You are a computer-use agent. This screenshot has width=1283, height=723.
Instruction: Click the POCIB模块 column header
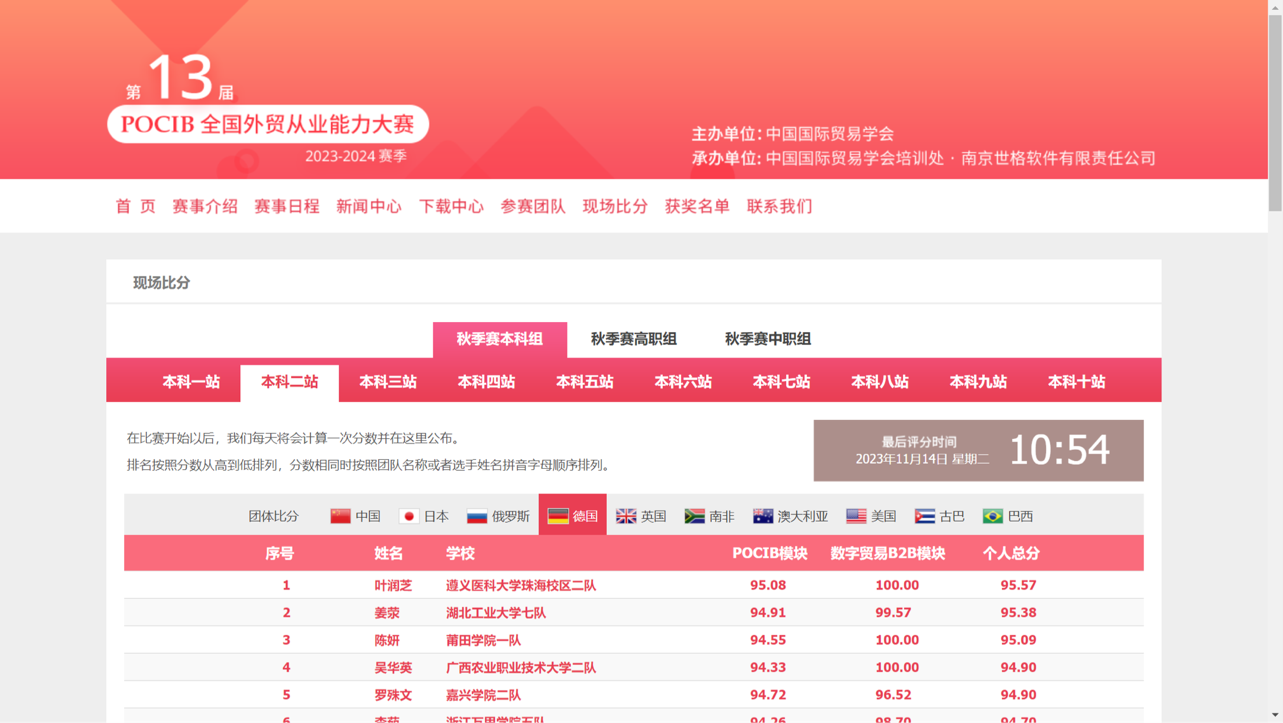pos(770,553)
